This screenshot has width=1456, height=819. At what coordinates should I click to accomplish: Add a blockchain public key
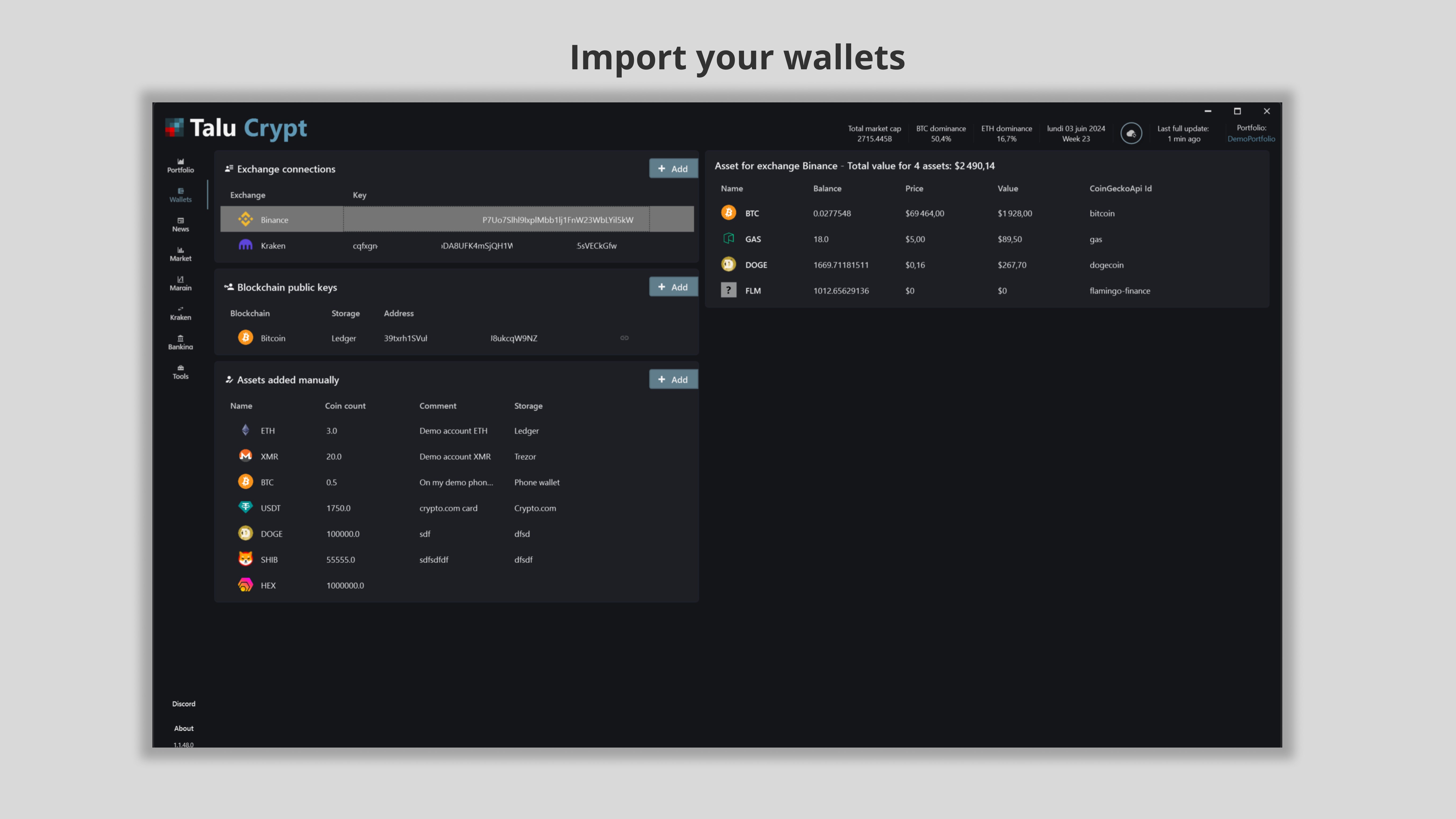673,287
